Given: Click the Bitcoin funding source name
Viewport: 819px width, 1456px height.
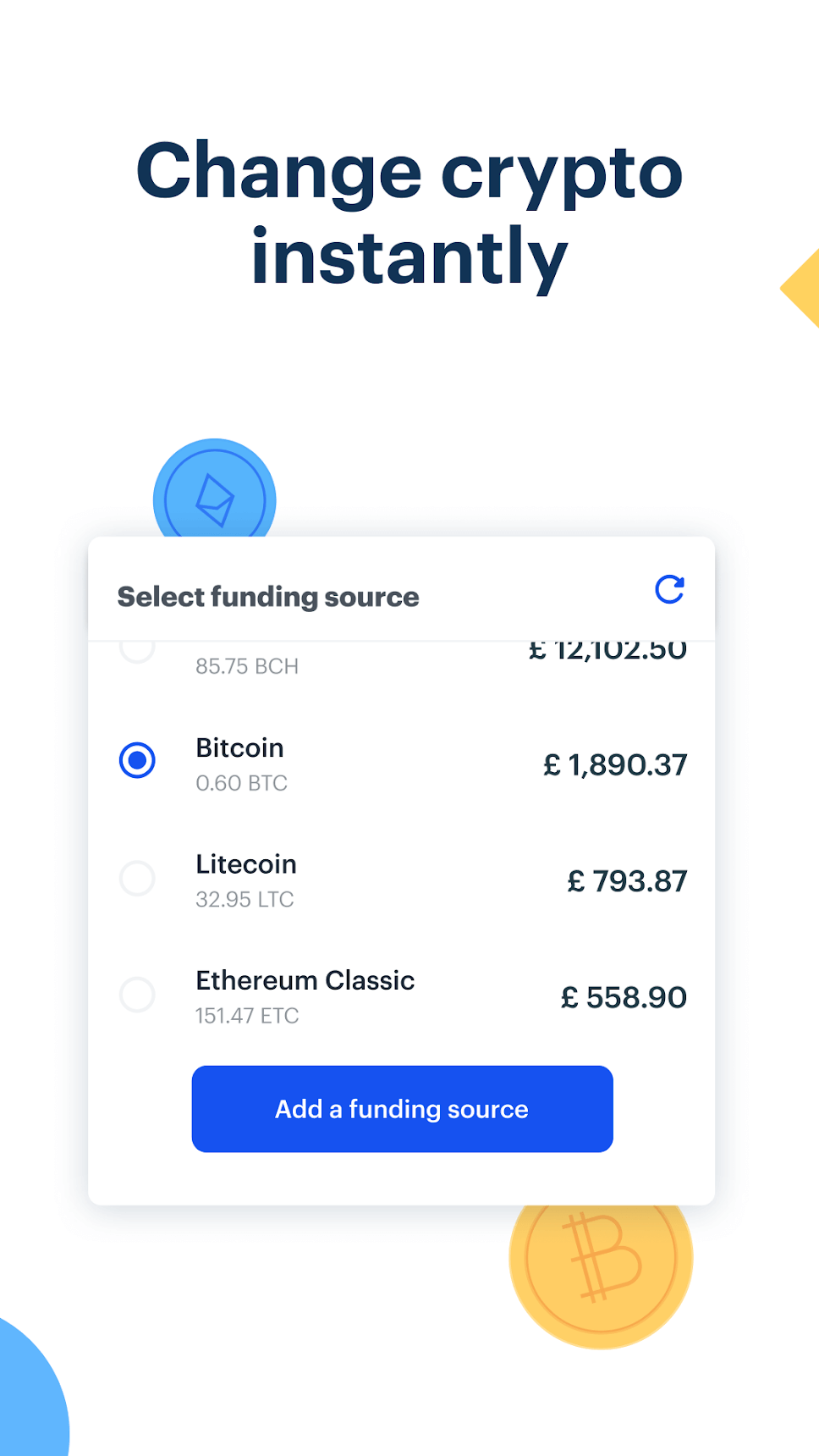Looking at the screenshot, I should coord(239,748).
